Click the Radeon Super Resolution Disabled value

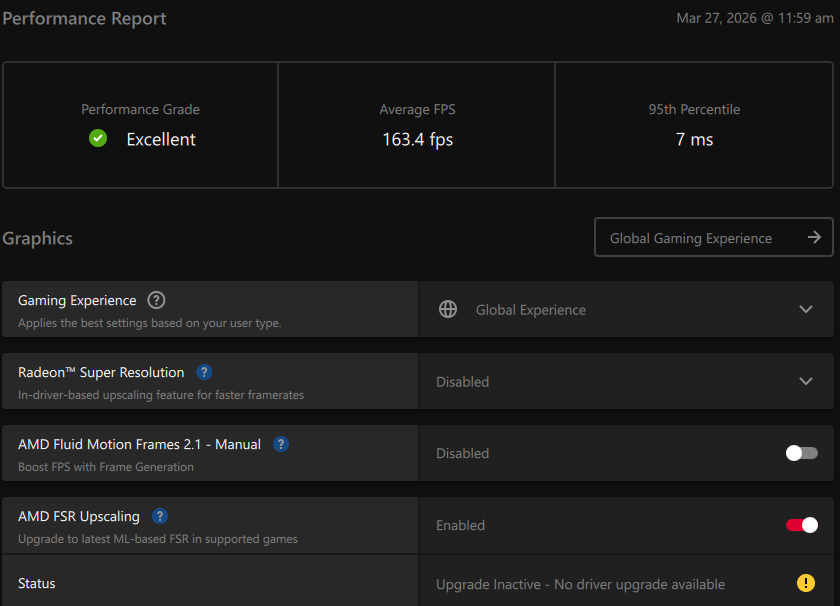pos(463,382)
